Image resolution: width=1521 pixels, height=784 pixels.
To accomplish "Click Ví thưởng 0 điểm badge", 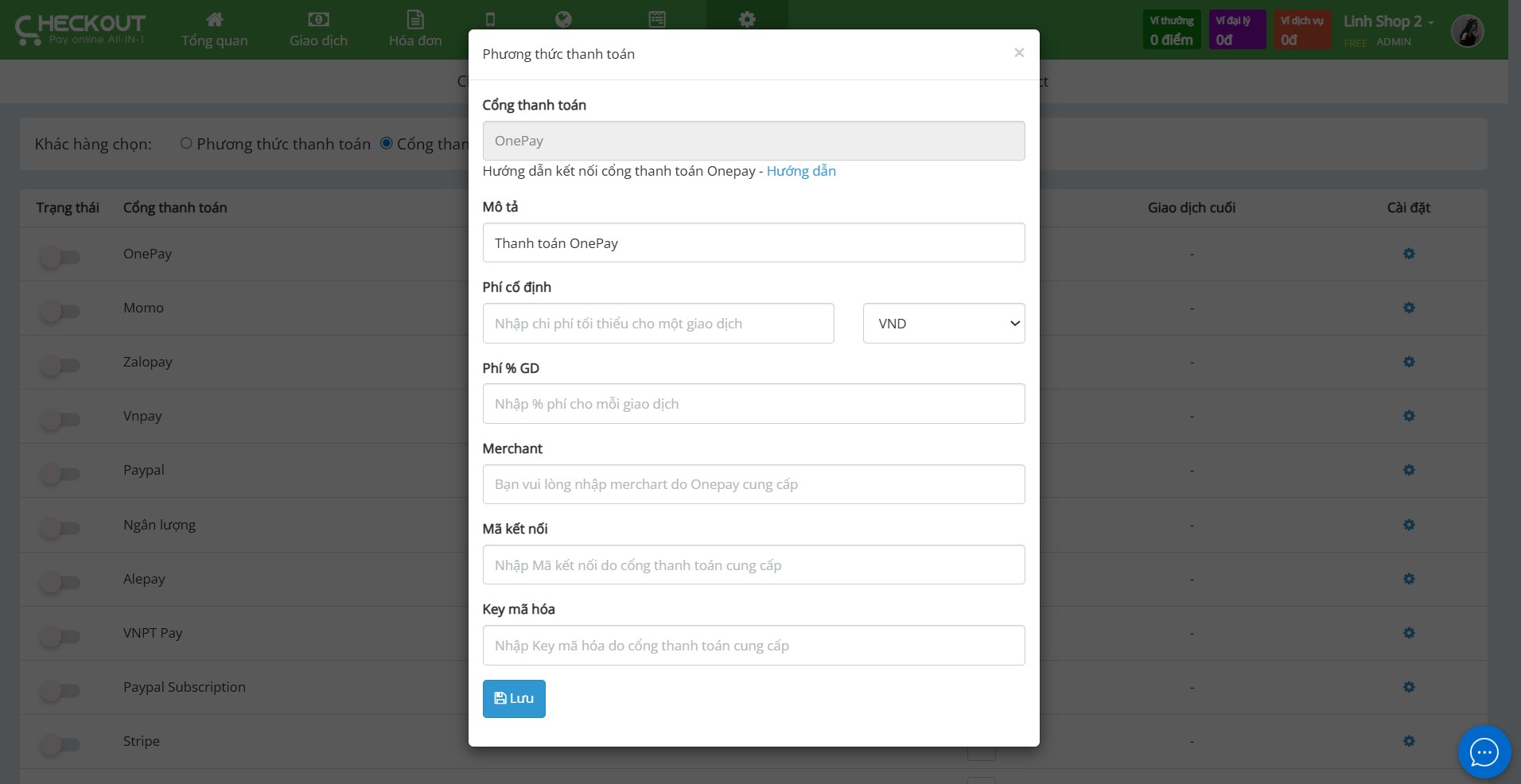I will [x=1172, y=30].
